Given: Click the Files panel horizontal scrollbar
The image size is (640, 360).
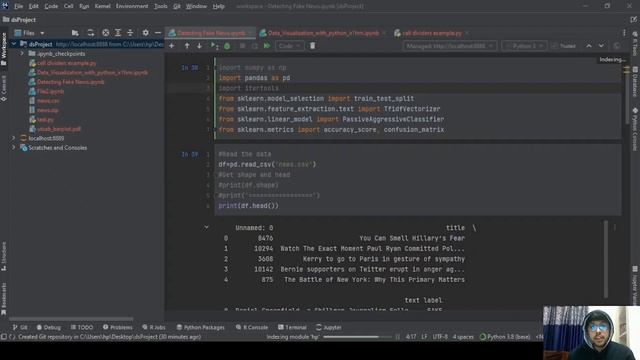Looking at the screenshot, I should coord(71,318).
